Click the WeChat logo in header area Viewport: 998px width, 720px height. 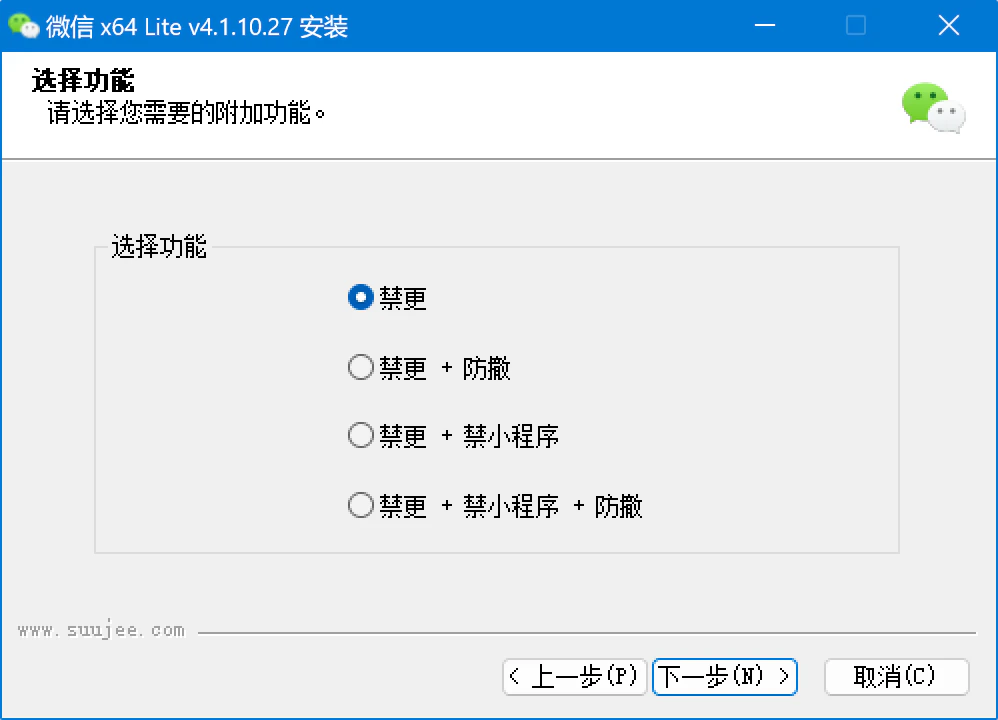(x=934, y=108)
